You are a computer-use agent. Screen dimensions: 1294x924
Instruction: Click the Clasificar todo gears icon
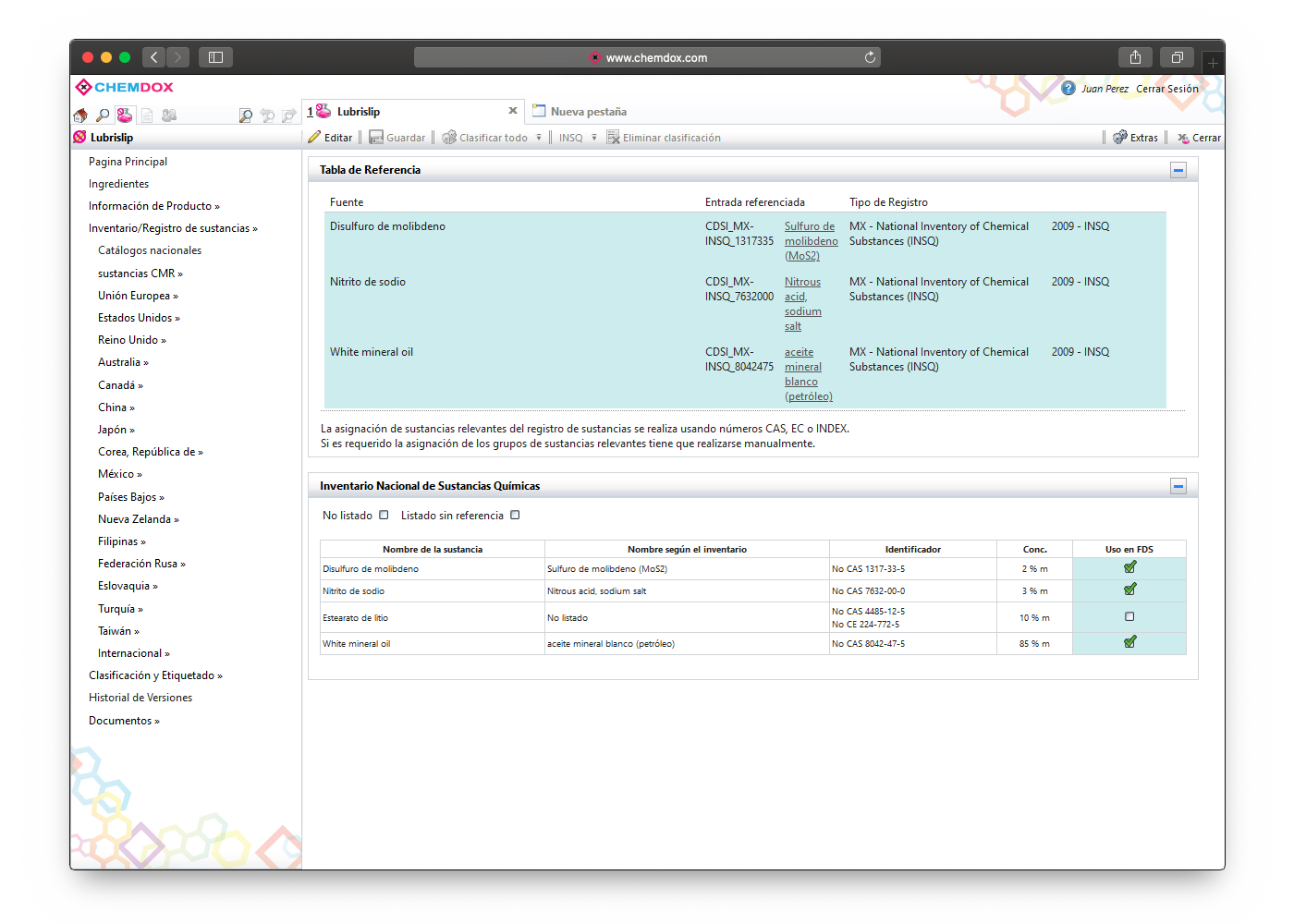pos(449,138)
